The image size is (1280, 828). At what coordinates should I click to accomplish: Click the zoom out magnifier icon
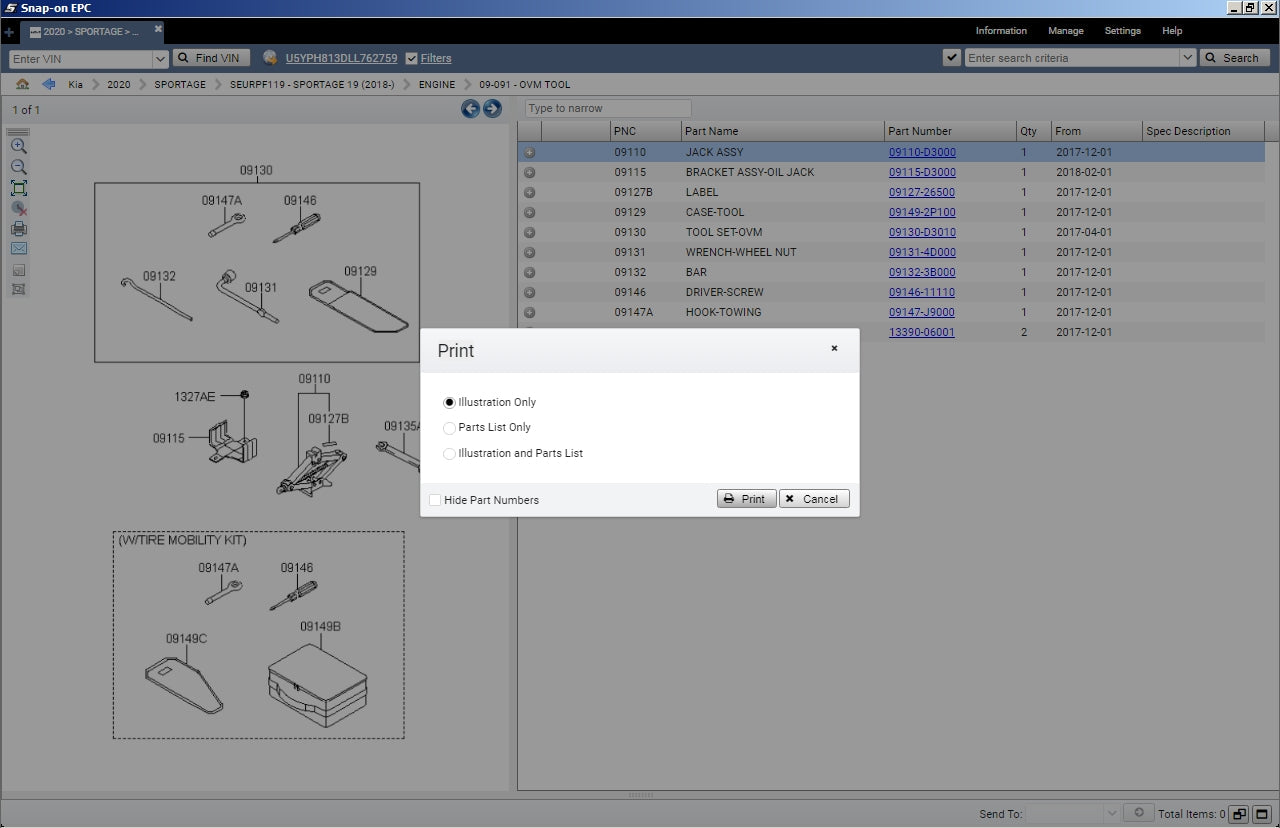18,167
